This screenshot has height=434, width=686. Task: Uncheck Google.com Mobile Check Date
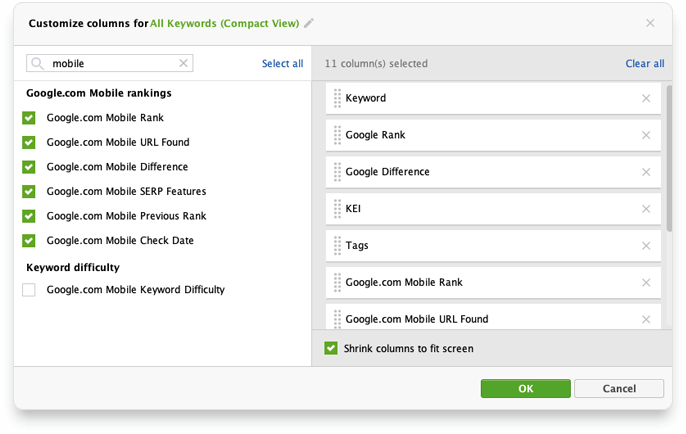29,240
